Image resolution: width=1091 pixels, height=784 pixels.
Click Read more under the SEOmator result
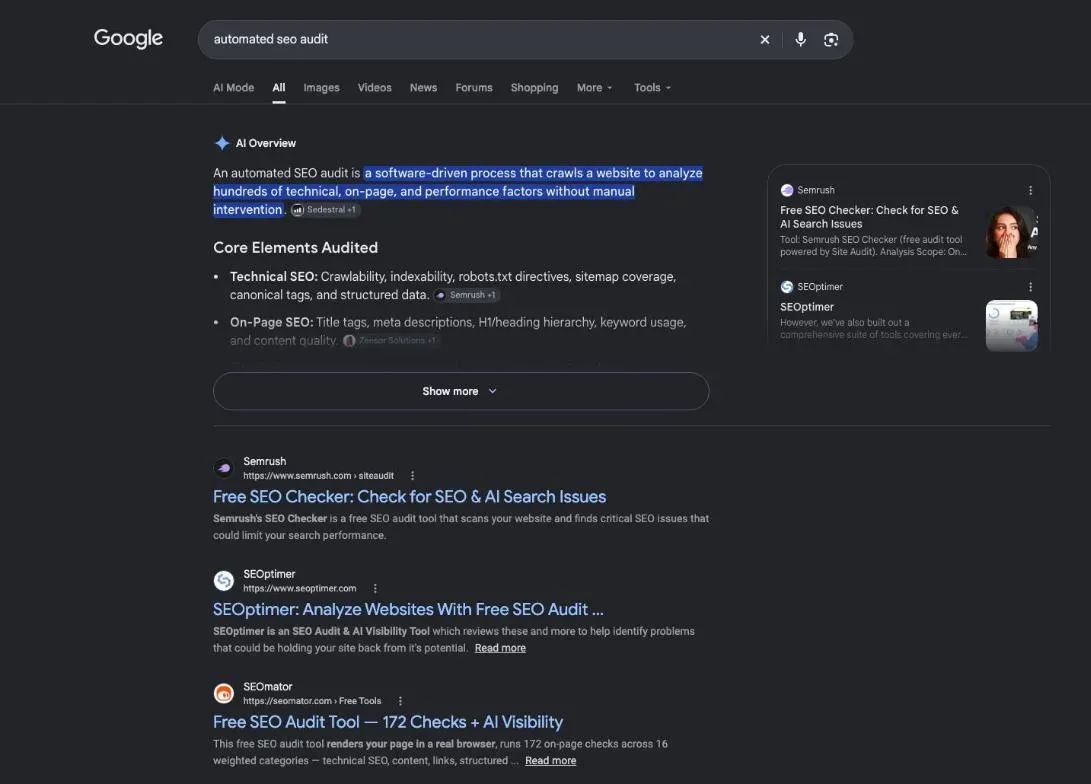tap(550, 761)
